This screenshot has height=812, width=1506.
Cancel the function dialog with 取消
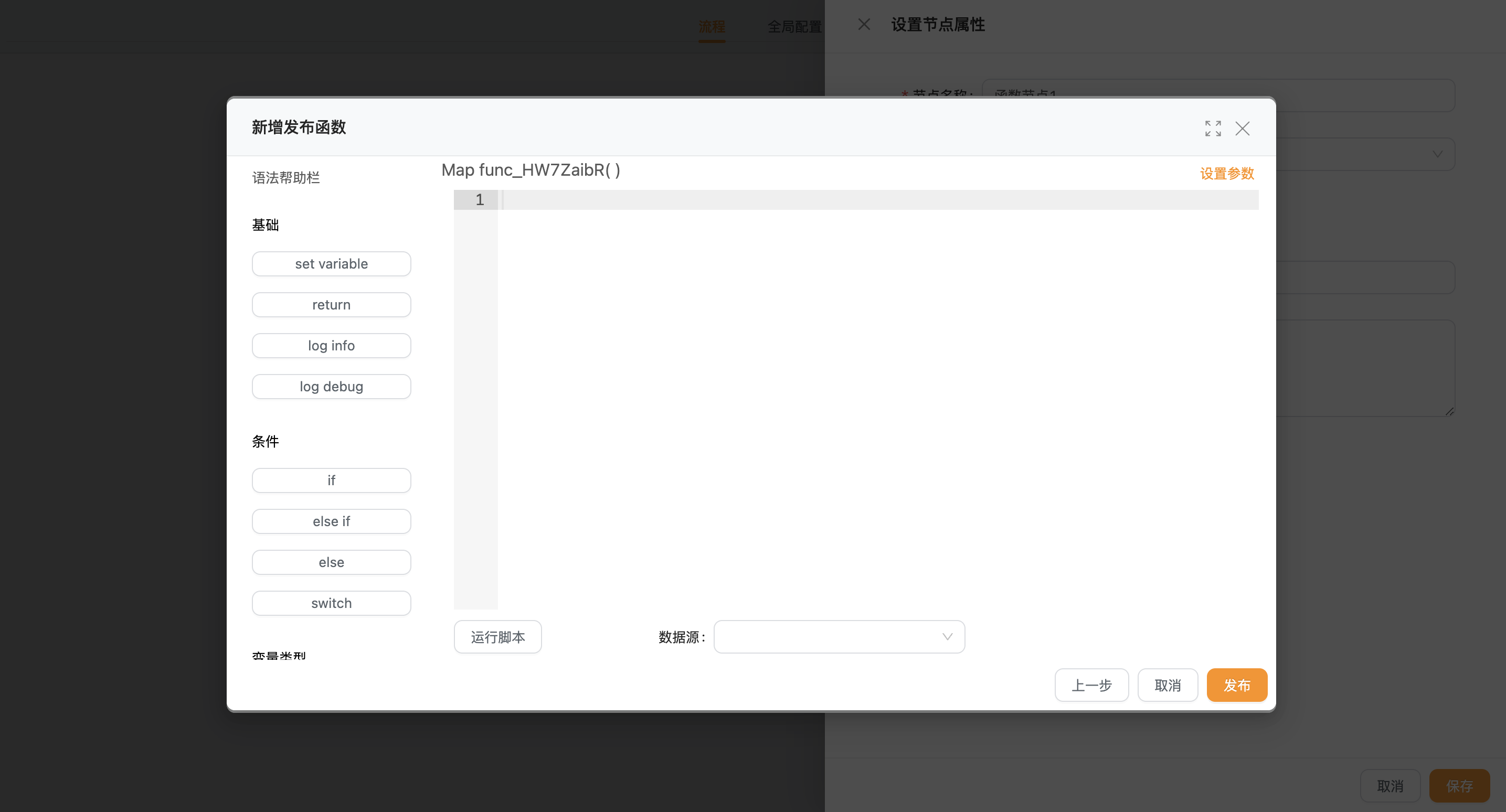(x=1168, y=685)
